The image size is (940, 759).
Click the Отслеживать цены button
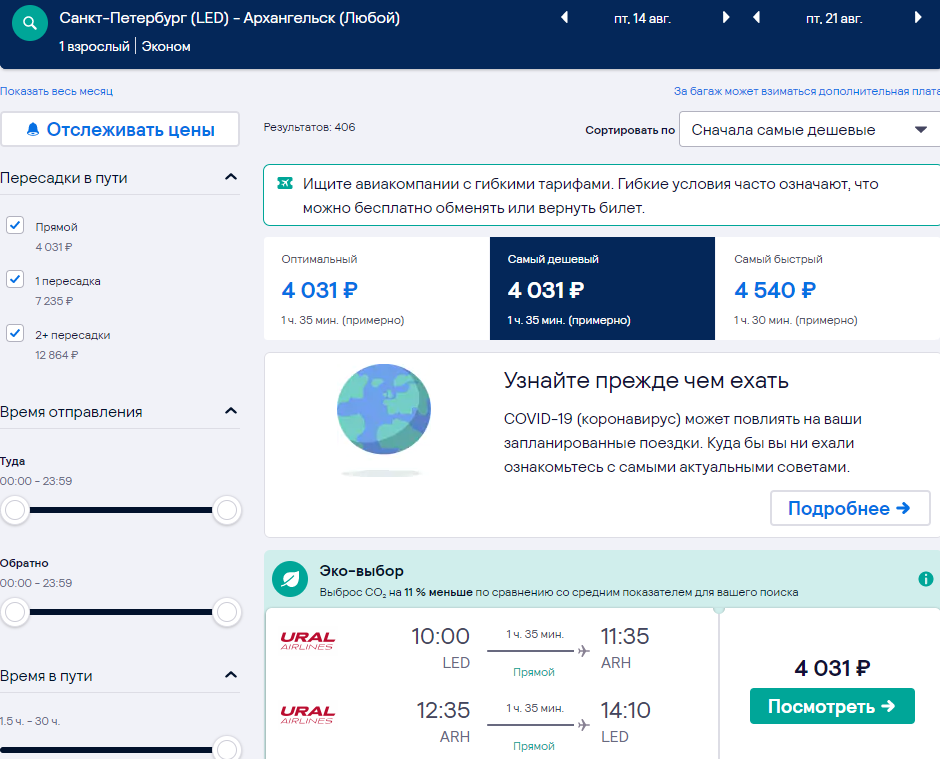click(x=120, y=129)
